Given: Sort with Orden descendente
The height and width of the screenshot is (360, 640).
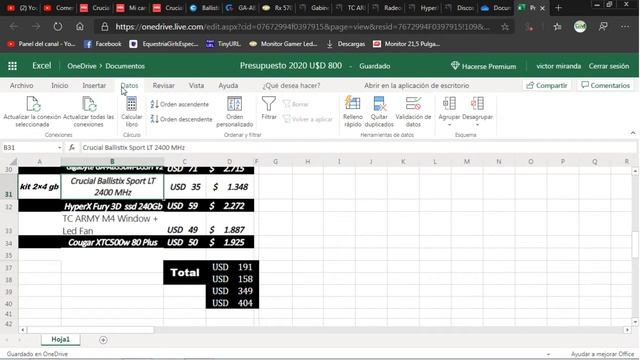Looking at the screenshot, I should coord(181,119).
